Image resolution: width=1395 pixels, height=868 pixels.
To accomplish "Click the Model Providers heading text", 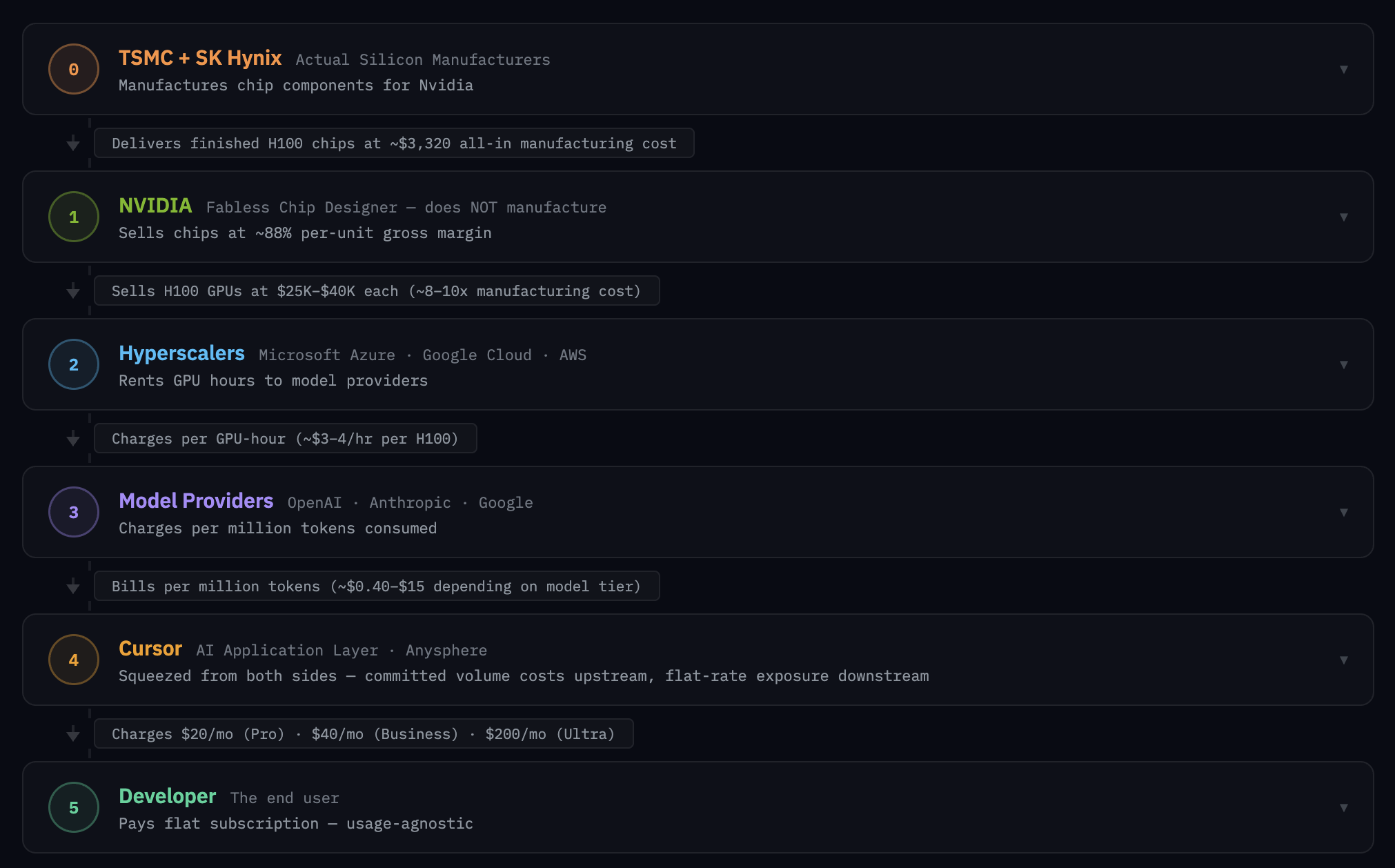I will pos(196,501).
